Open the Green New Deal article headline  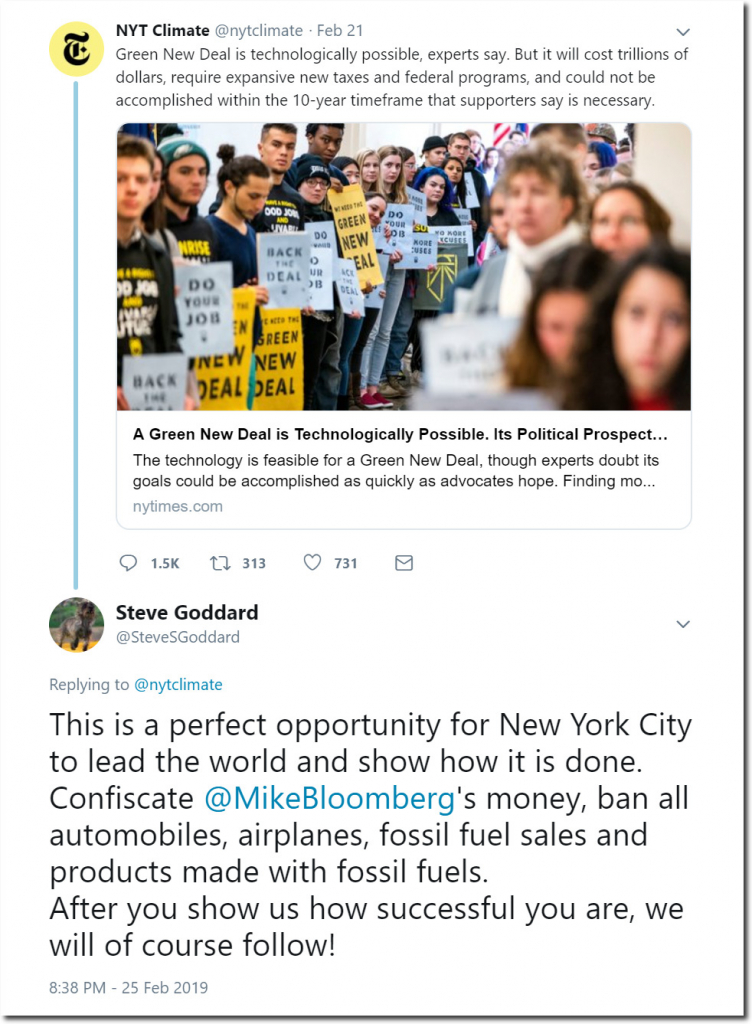pos(400,435)
